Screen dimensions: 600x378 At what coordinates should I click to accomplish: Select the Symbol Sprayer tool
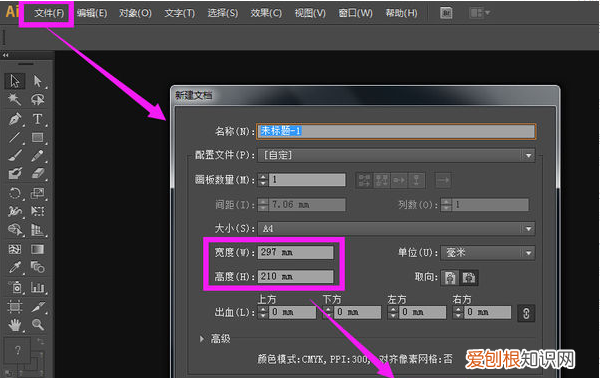[15, 287]
